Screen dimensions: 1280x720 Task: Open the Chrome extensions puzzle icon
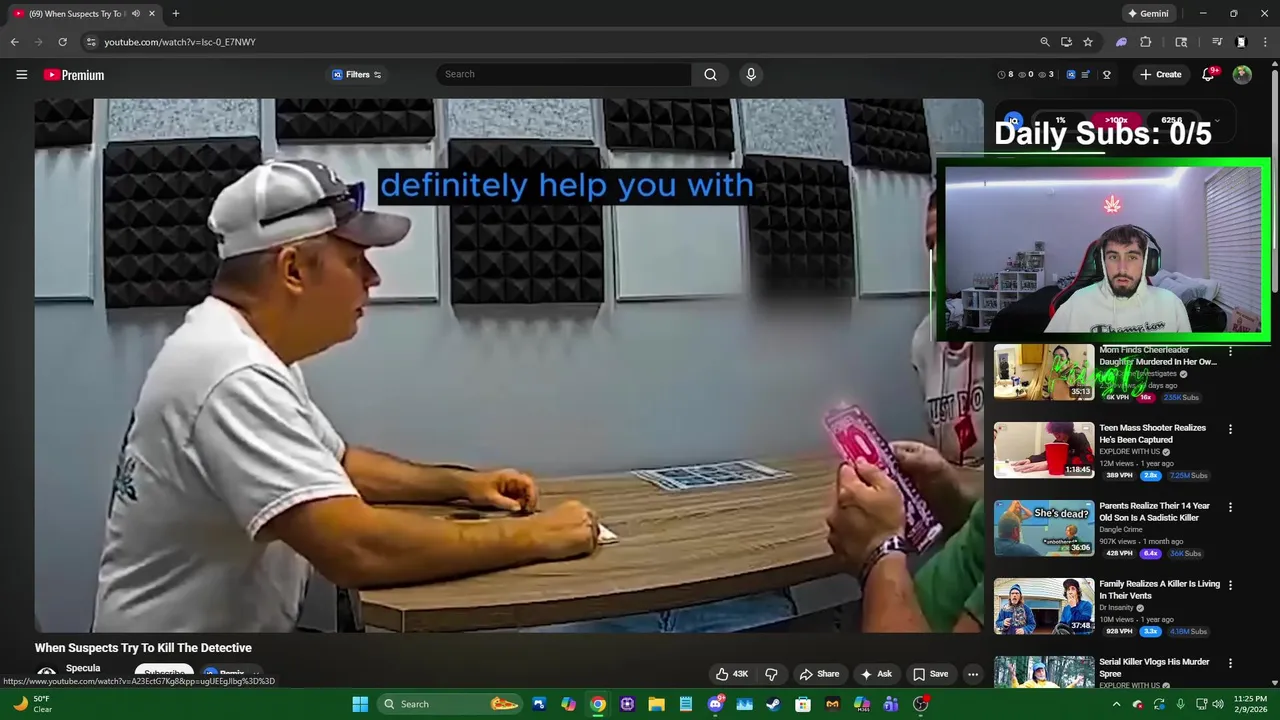(1146, 42)
